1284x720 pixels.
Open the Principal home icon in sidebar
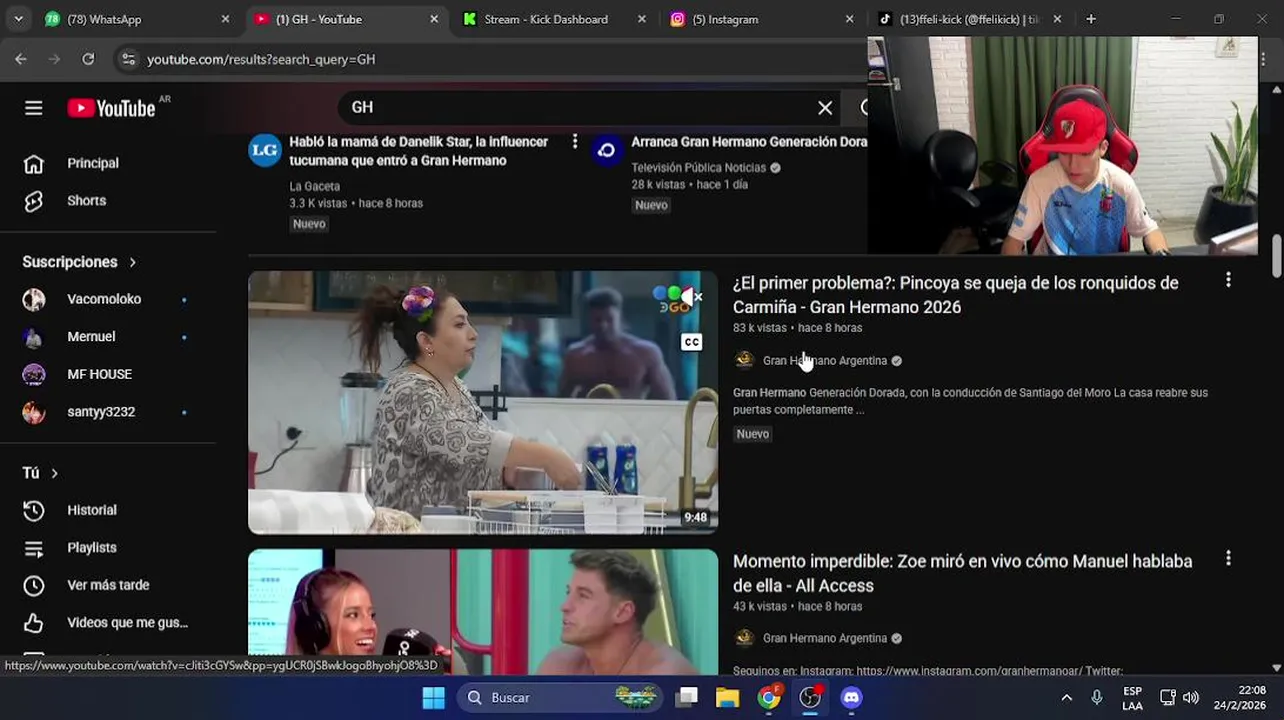[34, 163]
